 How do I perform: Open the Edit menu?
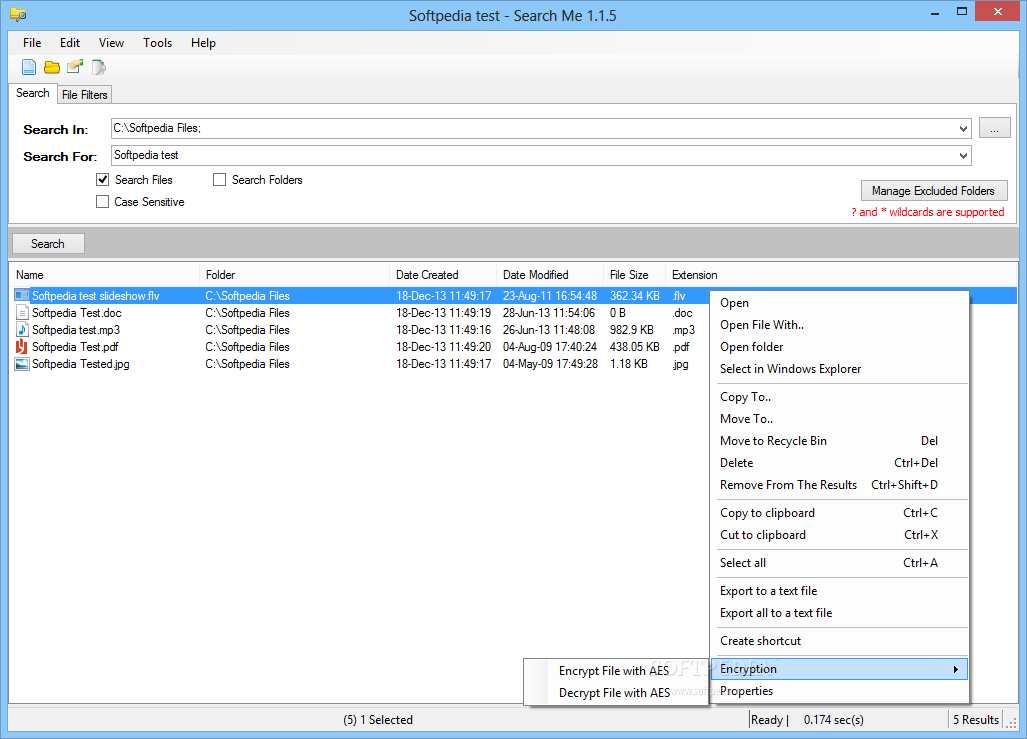[70, 43]
